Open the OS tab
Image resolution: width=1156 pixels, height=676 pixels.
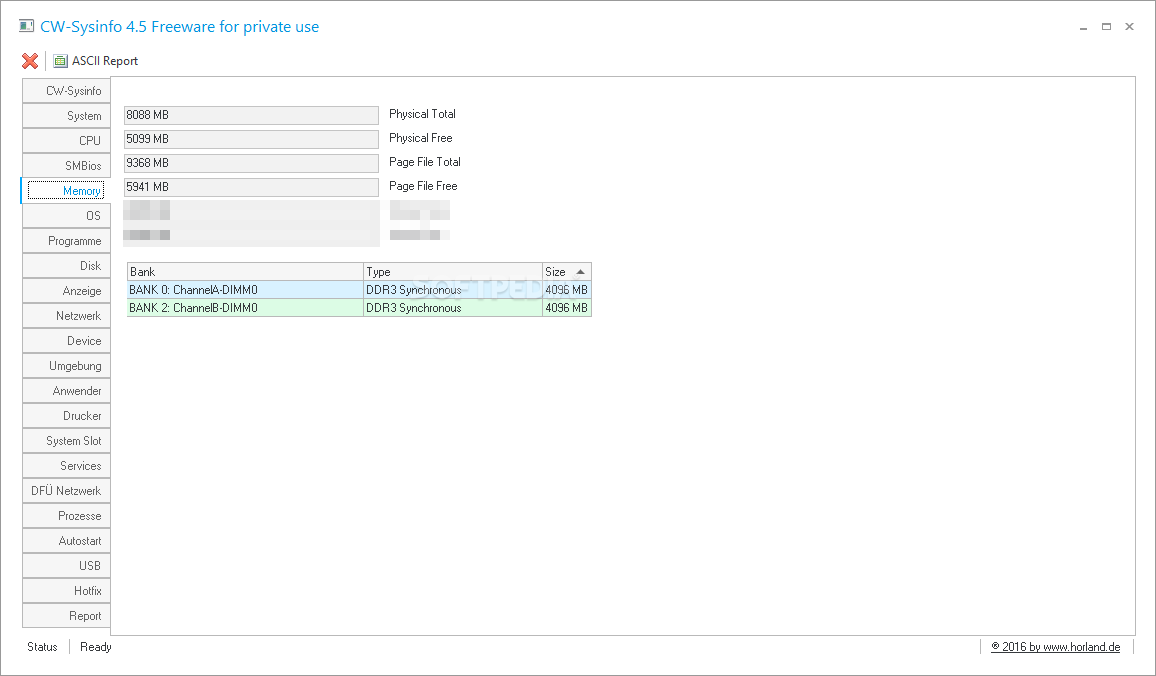(x=66, y=216)
